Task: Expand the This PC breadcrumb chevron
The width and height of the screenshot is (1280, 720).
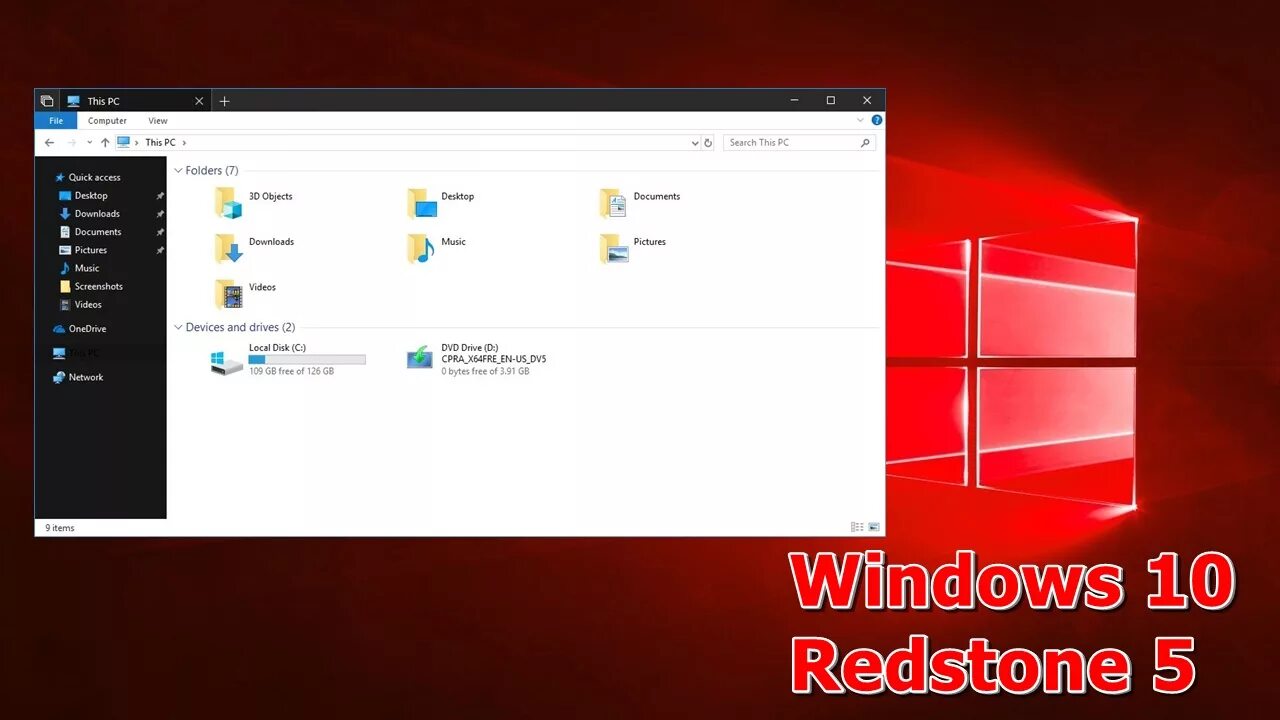Action: (x=184, y=143)
